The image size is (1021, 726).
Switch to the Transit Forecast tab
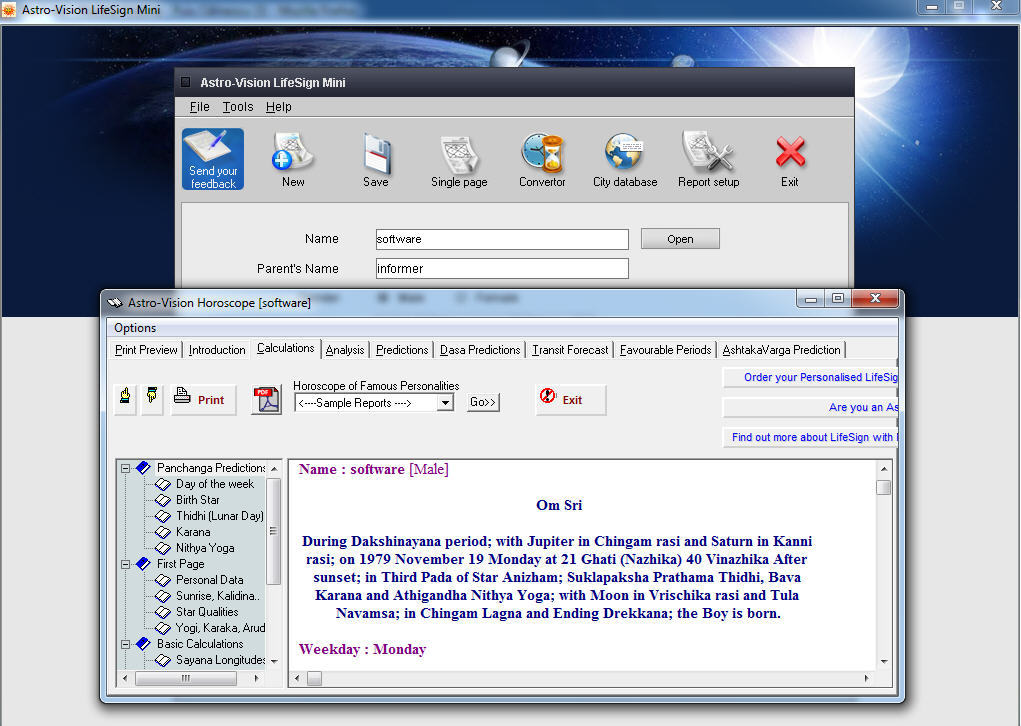click(x=570, y=350)
